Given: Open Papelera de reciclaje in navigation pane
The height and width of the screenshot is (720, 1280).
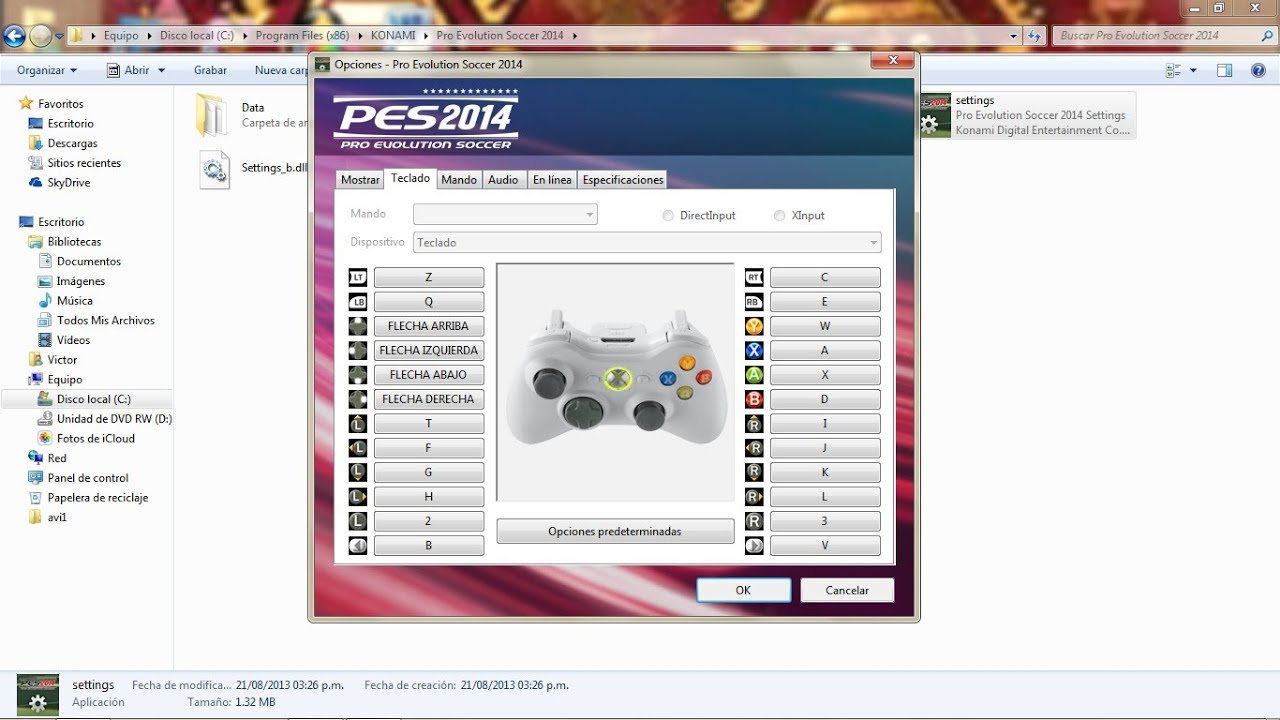Looking at the screenshot, I should click(97, 497).
